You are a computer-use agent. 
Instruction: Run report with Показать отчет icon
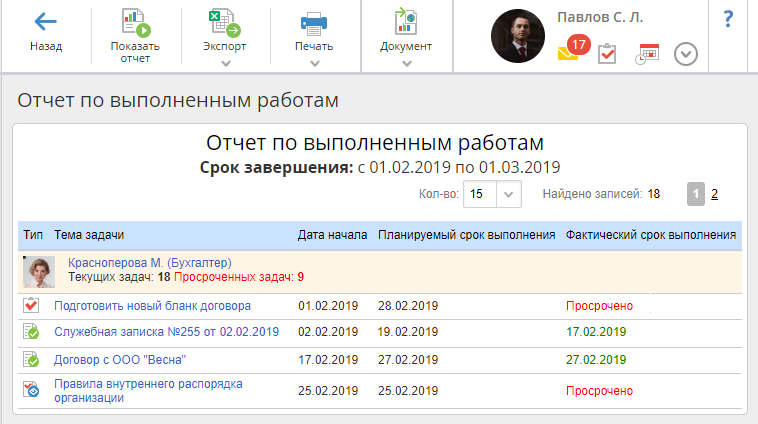click(x=135, y=23)
